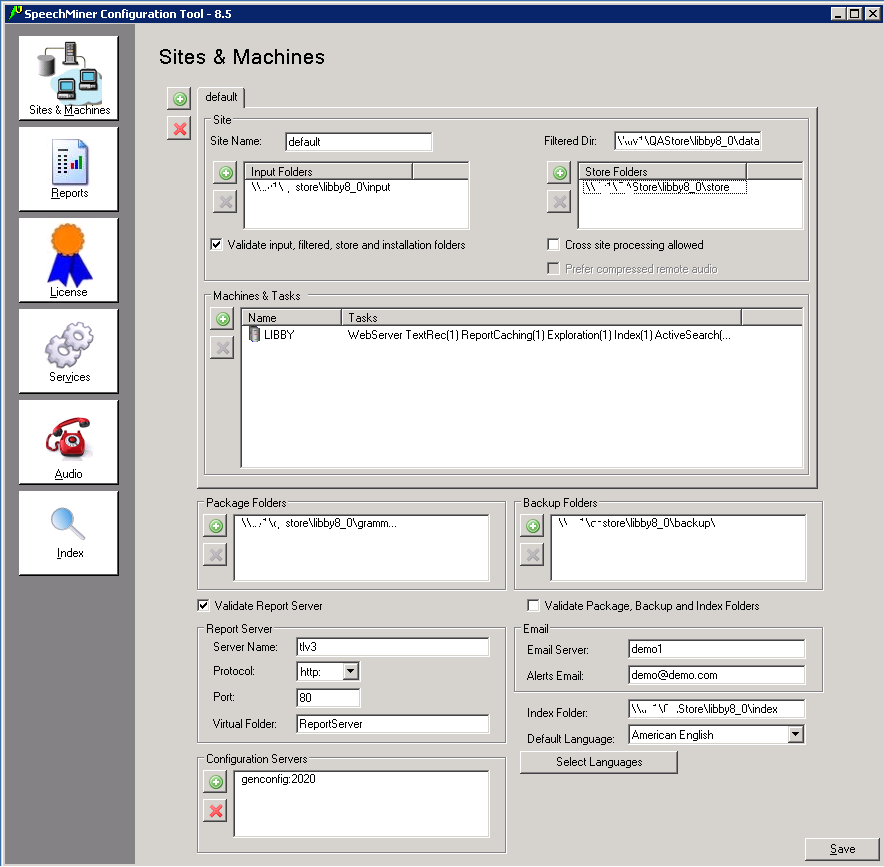Remove the genconfig configuration server
This screenshot has width=884, height=867.
coord(215,810)
